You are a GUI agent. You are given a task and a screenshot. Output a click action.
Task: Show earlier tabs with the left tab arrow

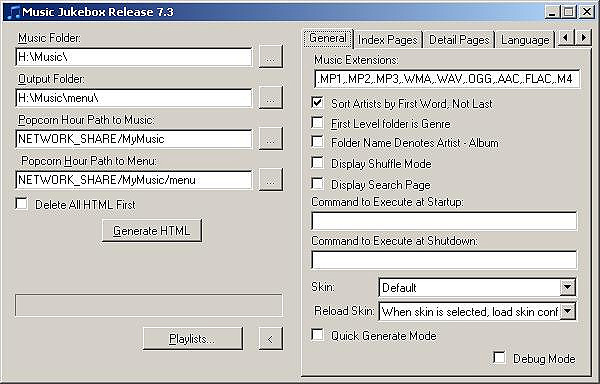[566, 38]
